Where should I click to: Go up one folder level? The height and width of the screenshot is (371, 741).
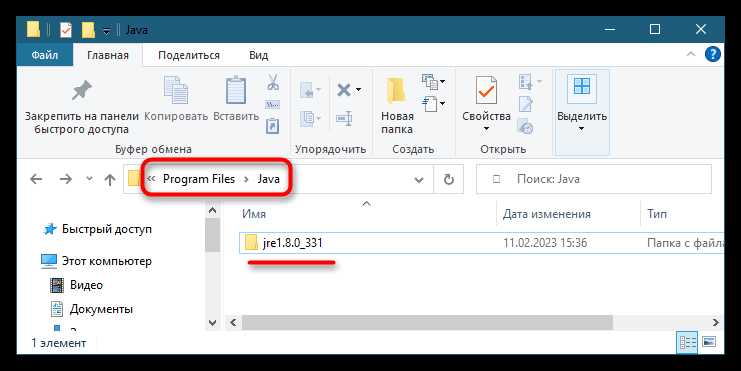coord(110,180)
